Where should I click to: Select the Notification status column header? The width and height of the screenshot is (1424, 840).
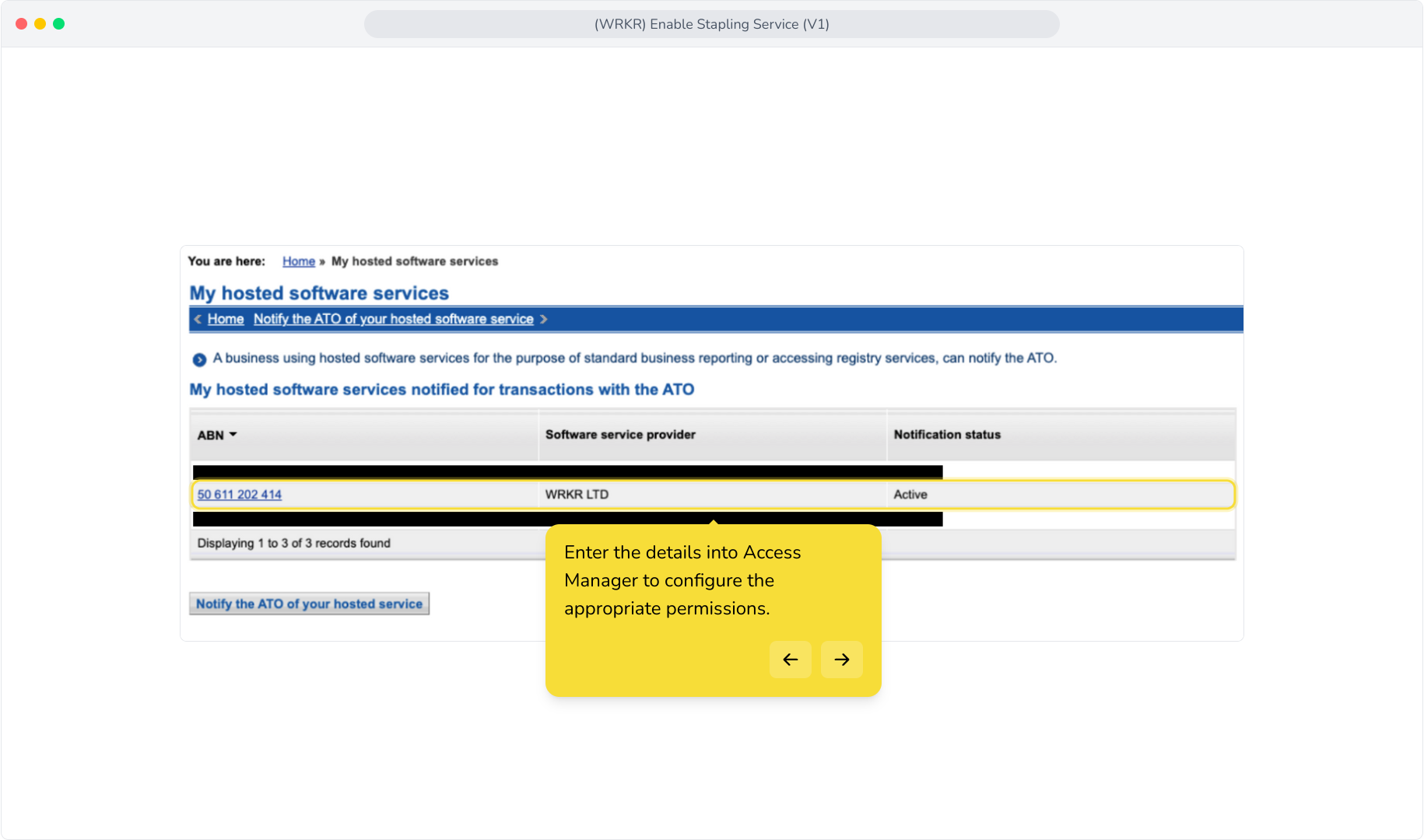click(947, 435)
